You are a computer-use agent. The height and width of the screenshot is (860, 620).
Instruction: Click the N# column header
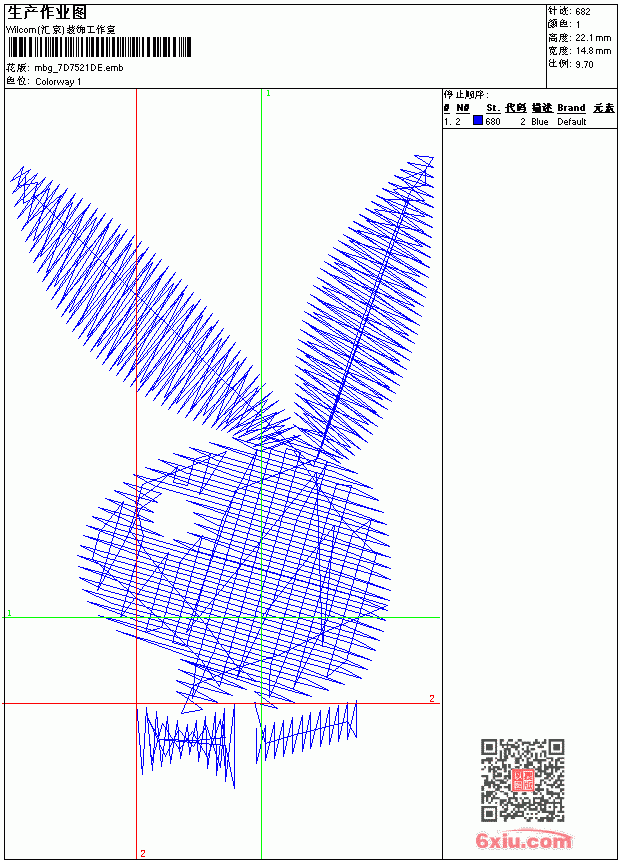coord(463,108)
